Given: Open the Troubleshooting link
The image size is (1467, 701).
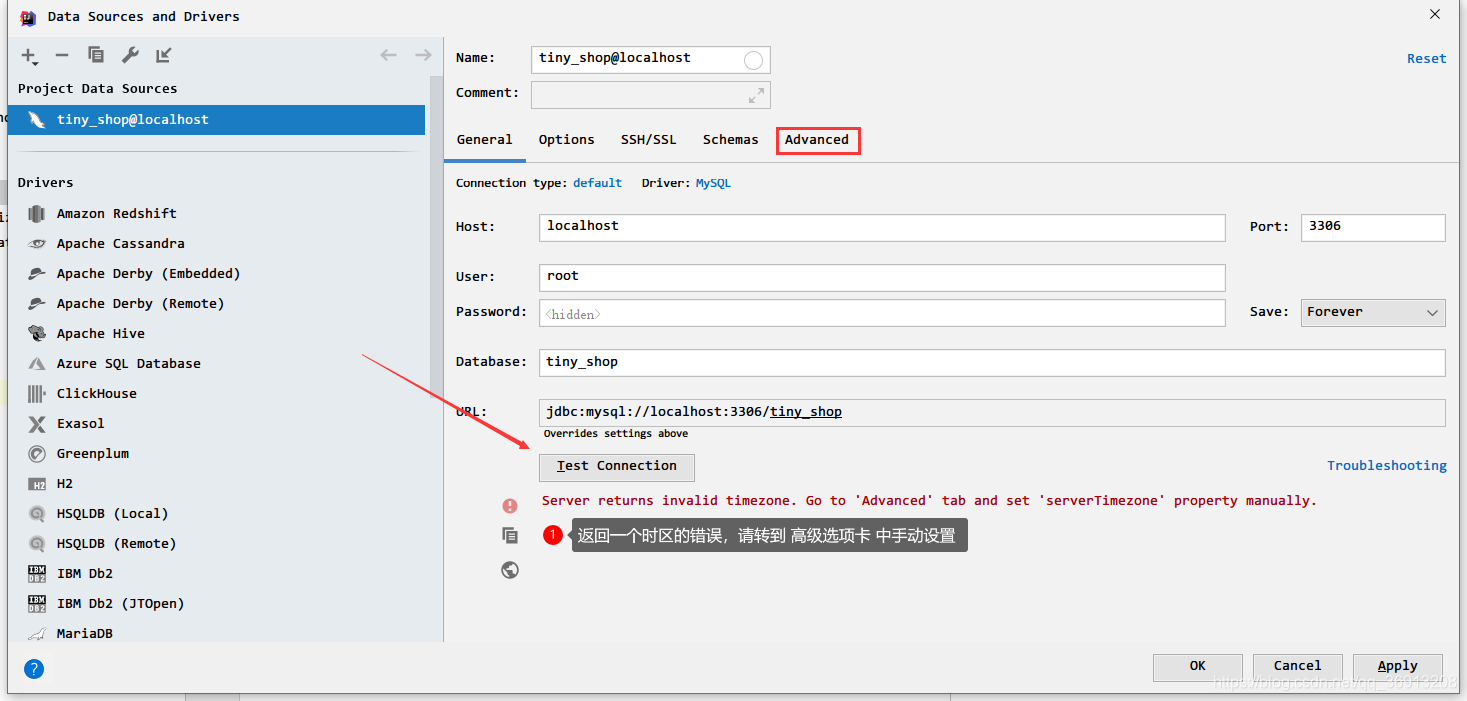Looking at the screenshot, I should tap(1387, 466).
